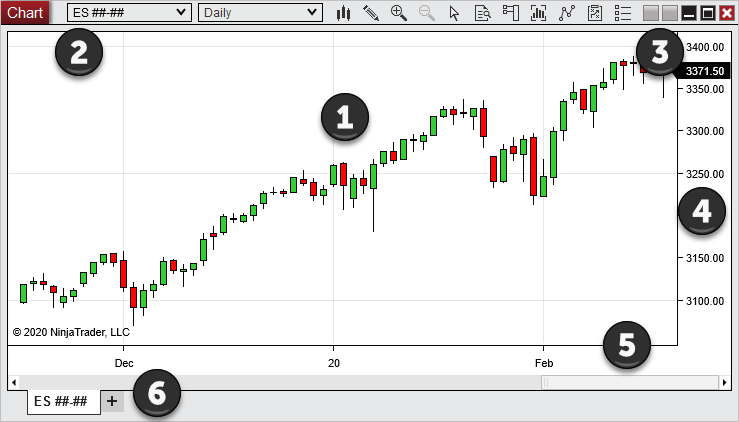Screen dimensions: 739x422
Task: Click the red Chart menu label
Action: [25, 12]
